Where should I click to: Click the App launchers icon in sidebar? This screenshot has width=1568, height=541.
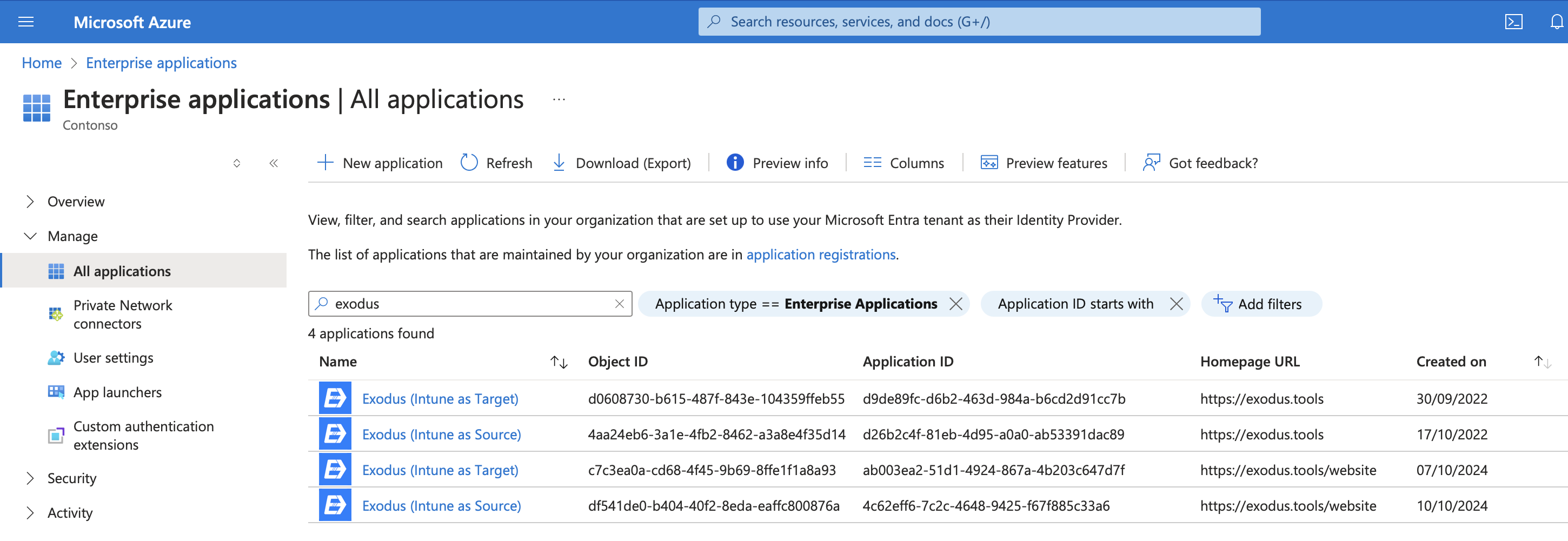pos(55,392)
